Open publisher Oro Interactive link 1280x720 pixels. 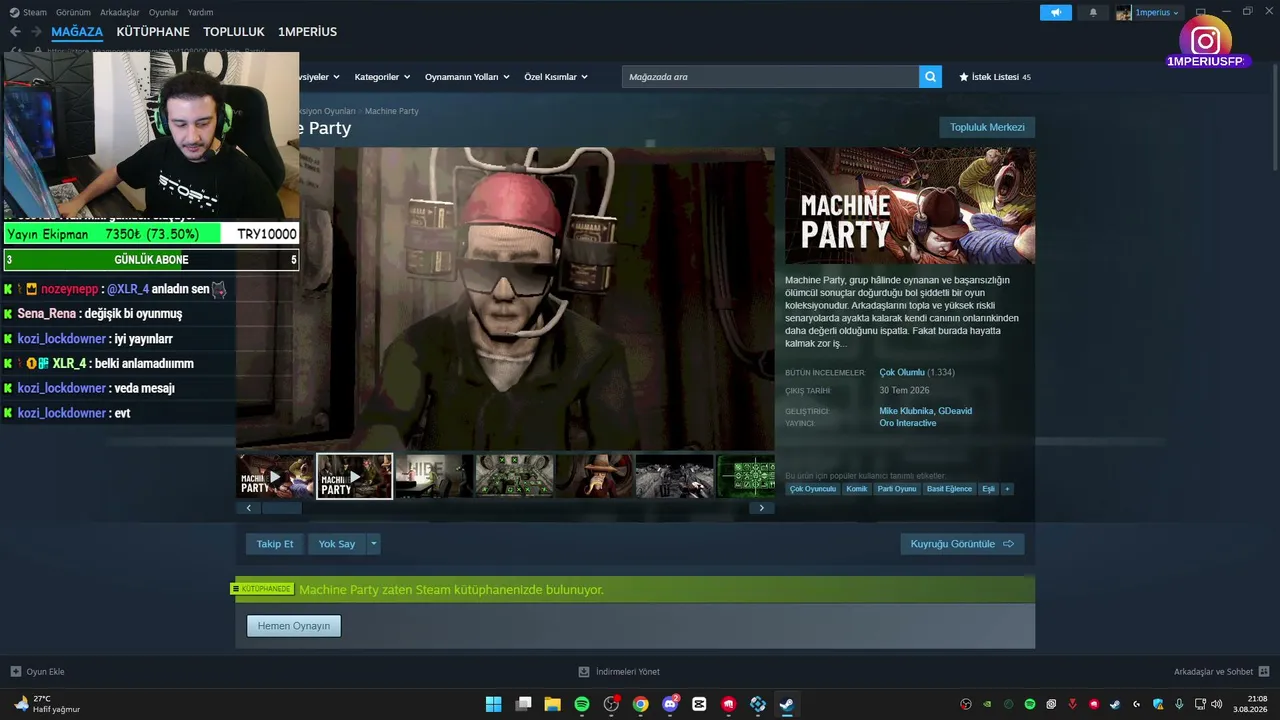click(908, 423)
